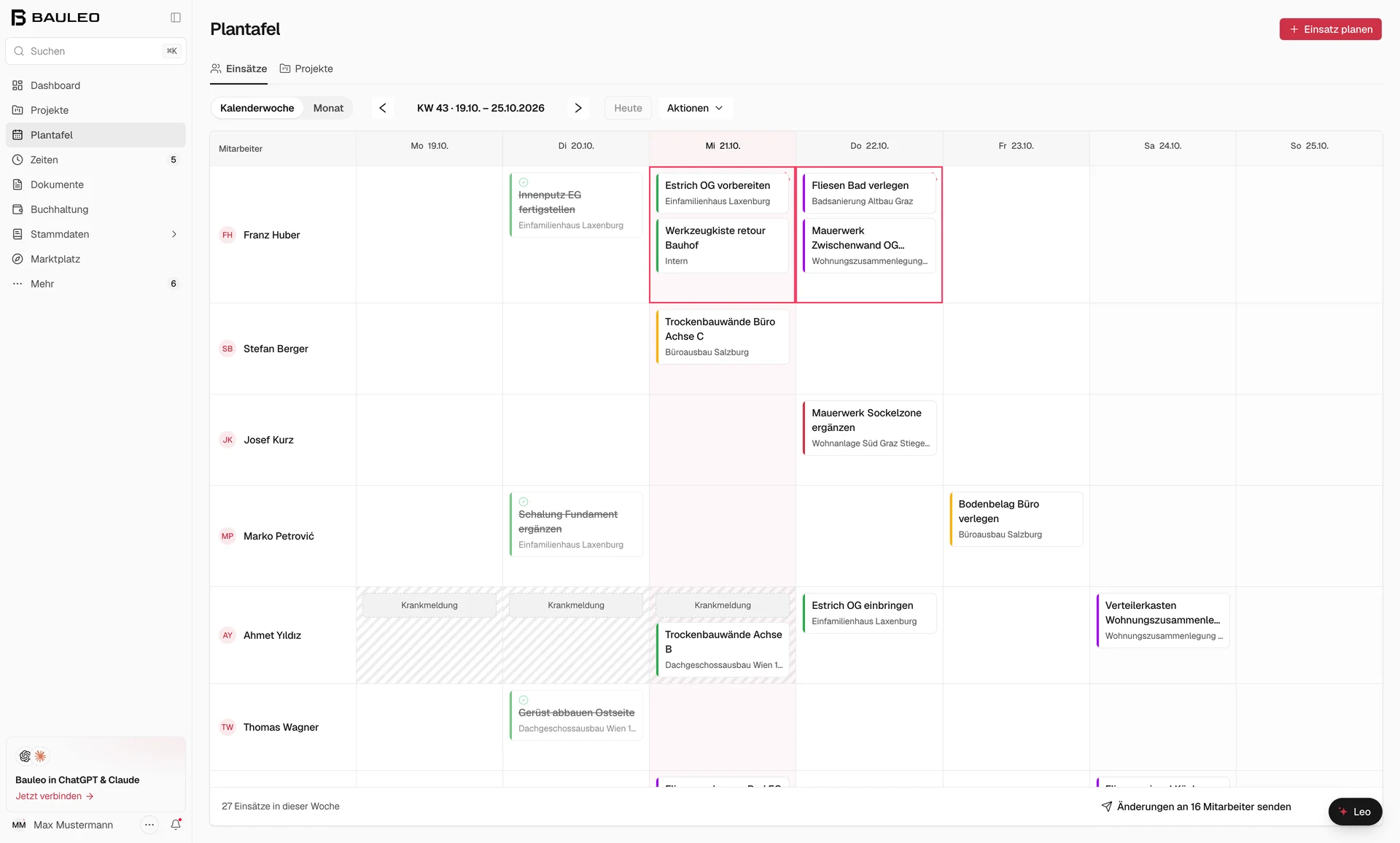1400x843 pixels.
Task: Open Mauerwerk Sockelzone ergänzen card
Action: coord(869,427)
